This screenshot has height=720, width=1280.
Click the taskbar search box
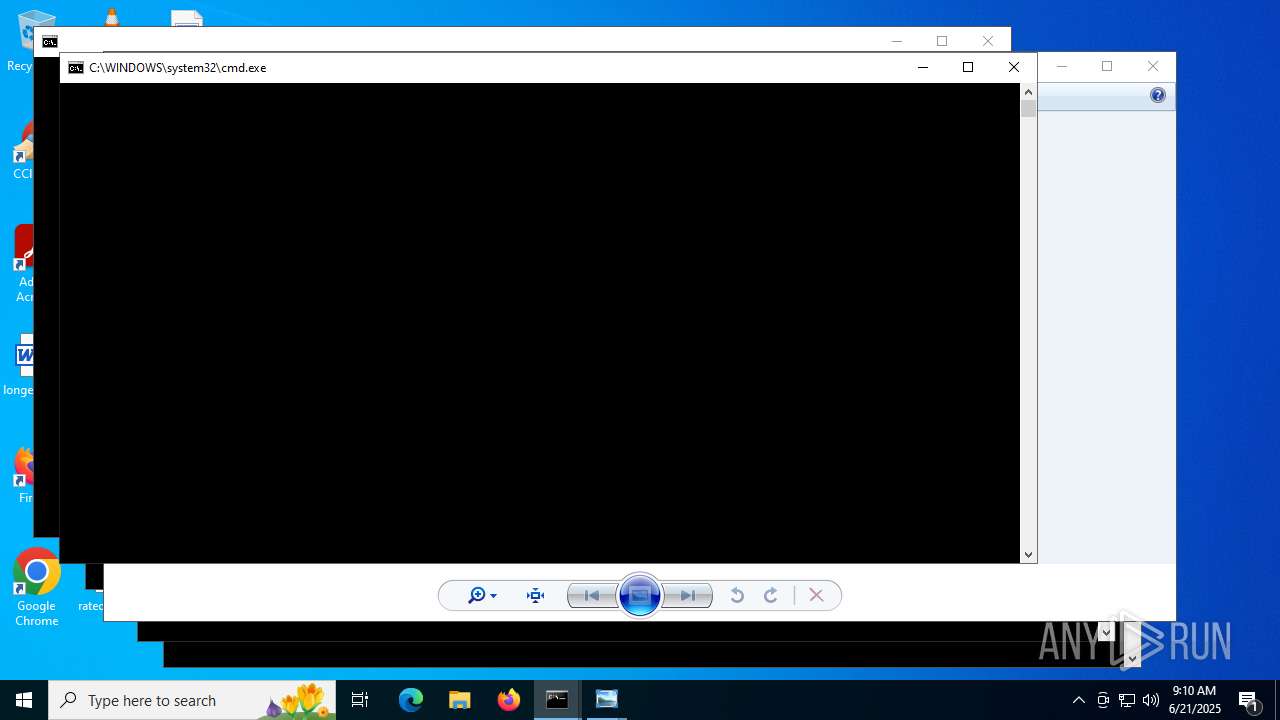click(x=192, y=700)
